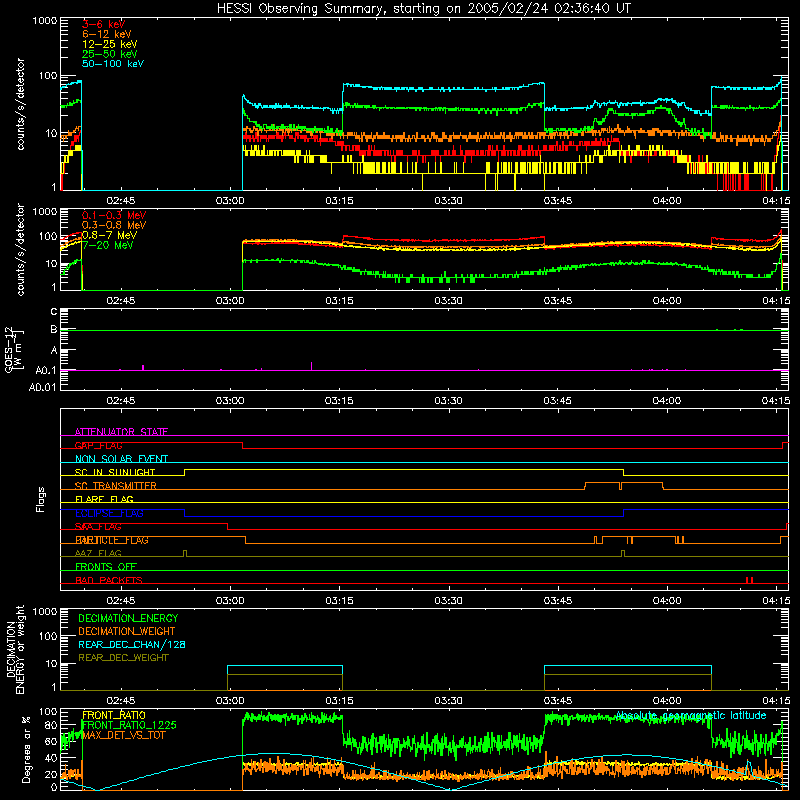Pick the REAR_DEC_CHAN/128 legend label
Image resolution: width=800 pixels, height=800 pixels.
132,644
